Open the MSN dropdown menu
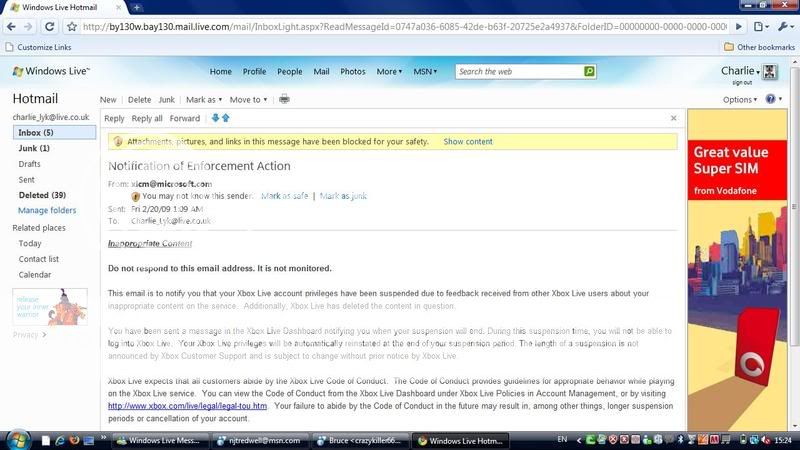The height and width of the screenshot is (450, 800). (424, 72)
